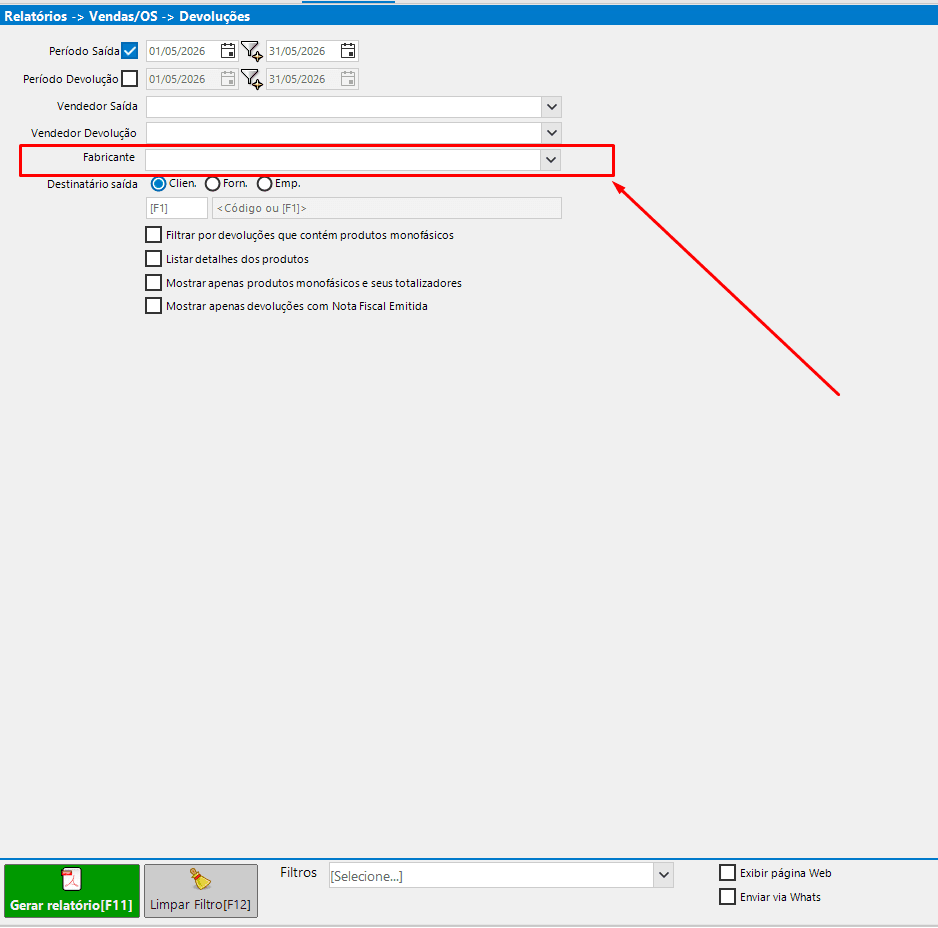The image size is (938, 928).
Task: Enable Exibir página Web checkbox
Action: tap(727, 873)
